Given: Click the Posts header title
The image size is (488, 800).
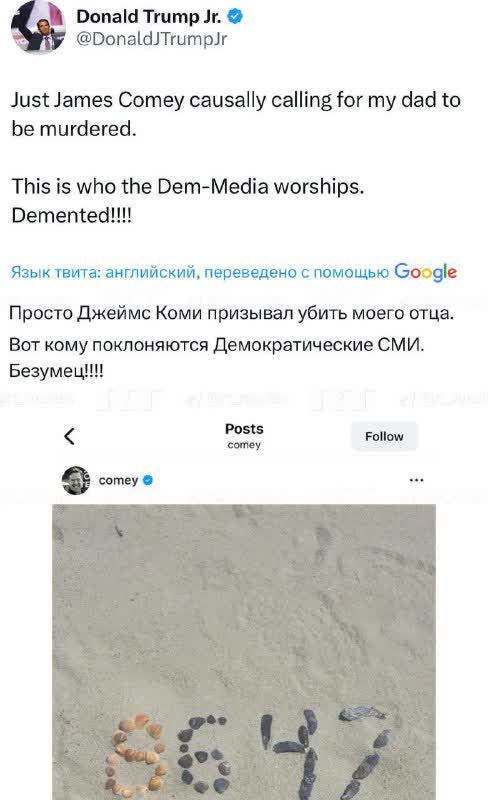Looking at the screenshot, I should (244, 429).
